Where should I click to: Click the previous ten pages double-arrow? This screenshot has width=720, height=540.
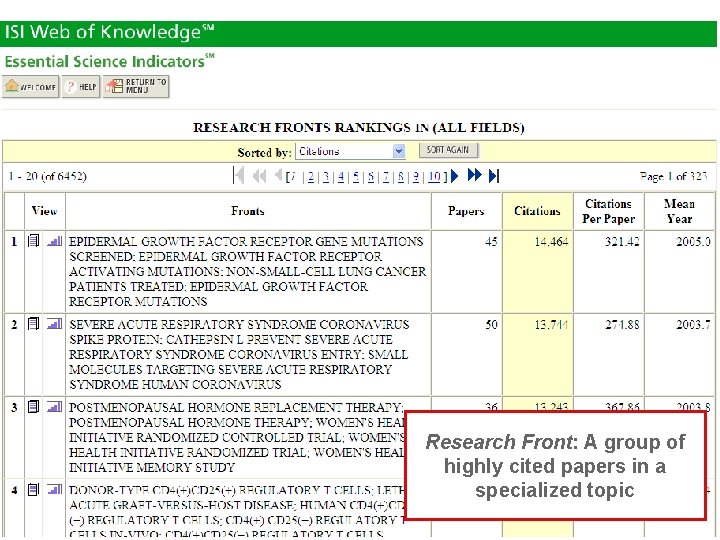pos(259,176)
